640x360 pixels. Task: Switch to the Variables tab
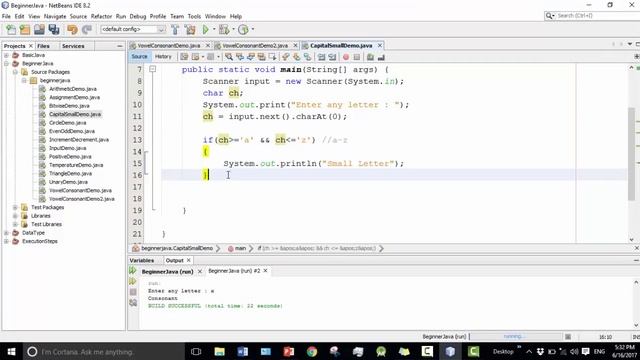tap(142, 260)
